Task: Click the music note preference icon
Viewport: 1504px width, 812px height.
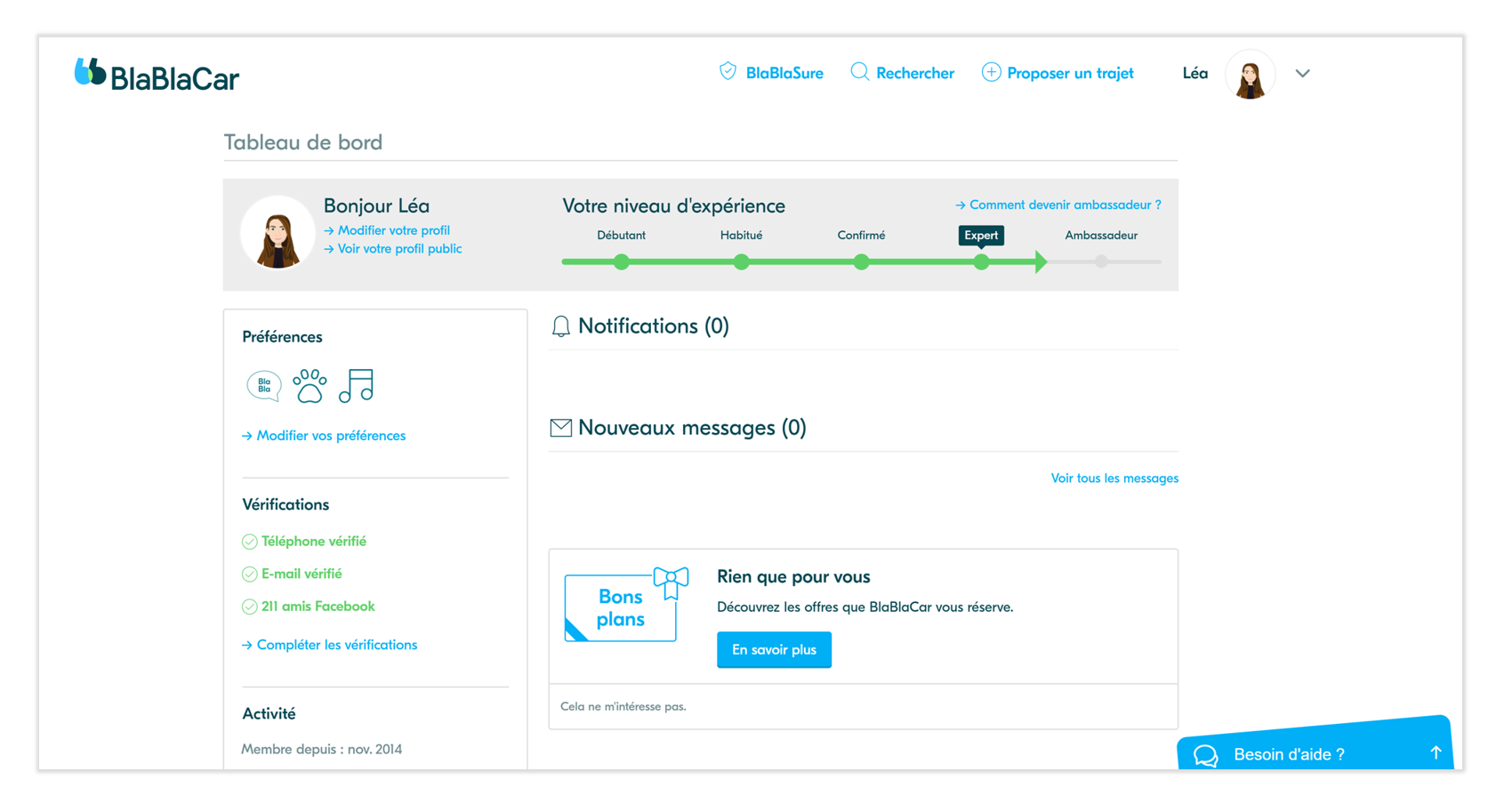Action: (356, 386)
